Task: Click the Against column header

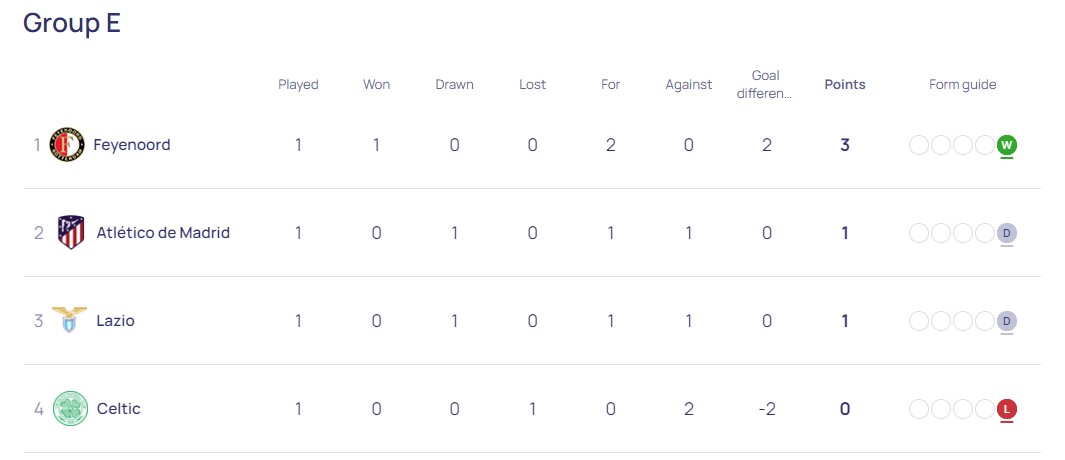Action: (689, 85)
